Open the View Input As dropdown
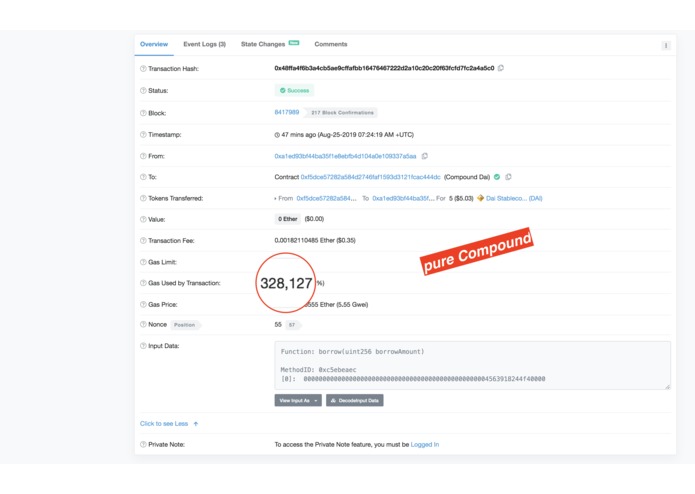 298,401
